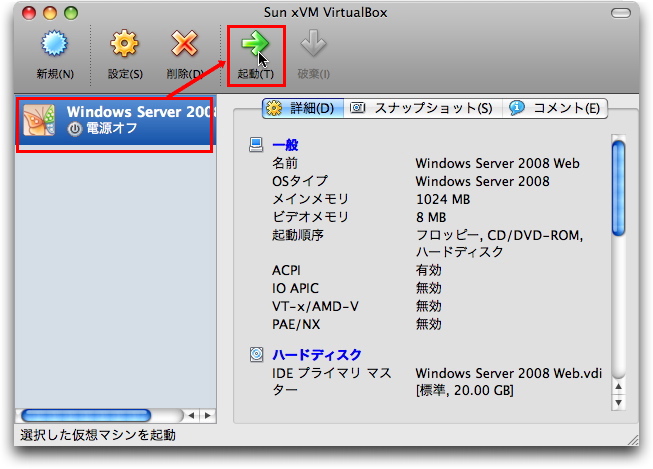Switch to the 詳細(D) tab

tap(303, 108)
